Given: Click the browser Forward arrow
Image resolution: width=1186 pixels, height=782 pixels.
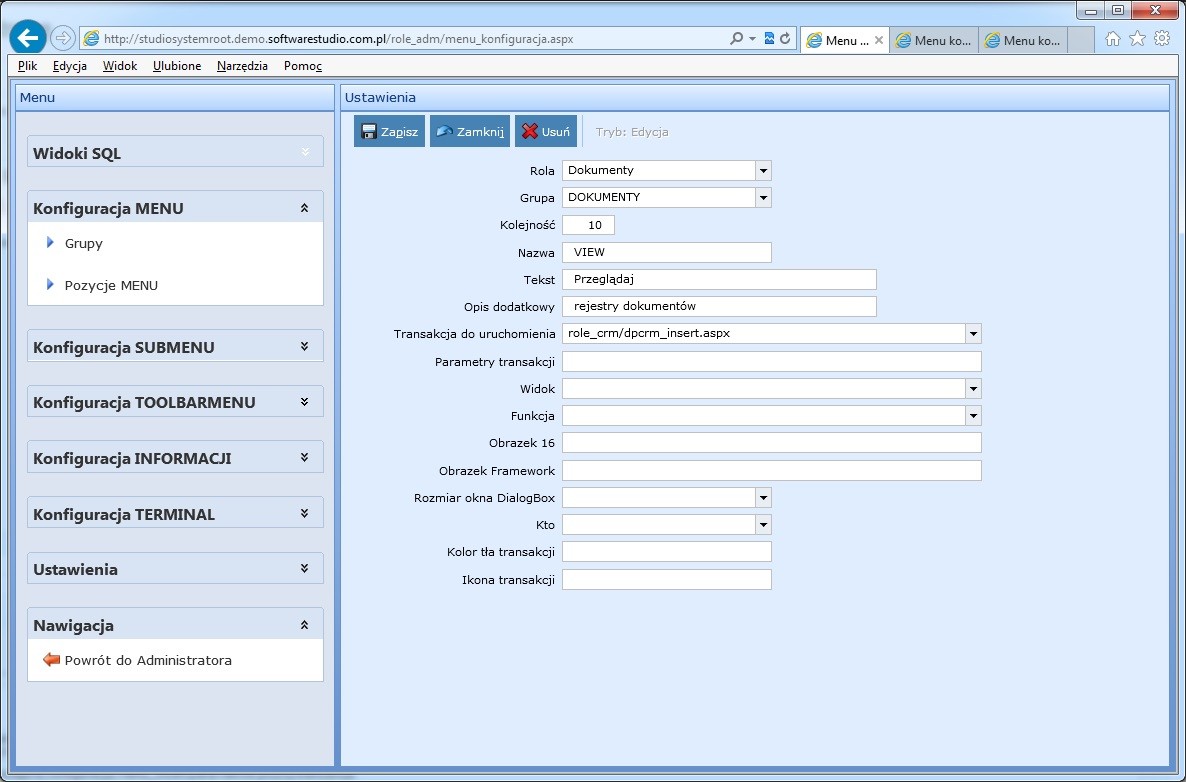Looking at the screenshot, I should pyautogui.click(x=63, y=38).
